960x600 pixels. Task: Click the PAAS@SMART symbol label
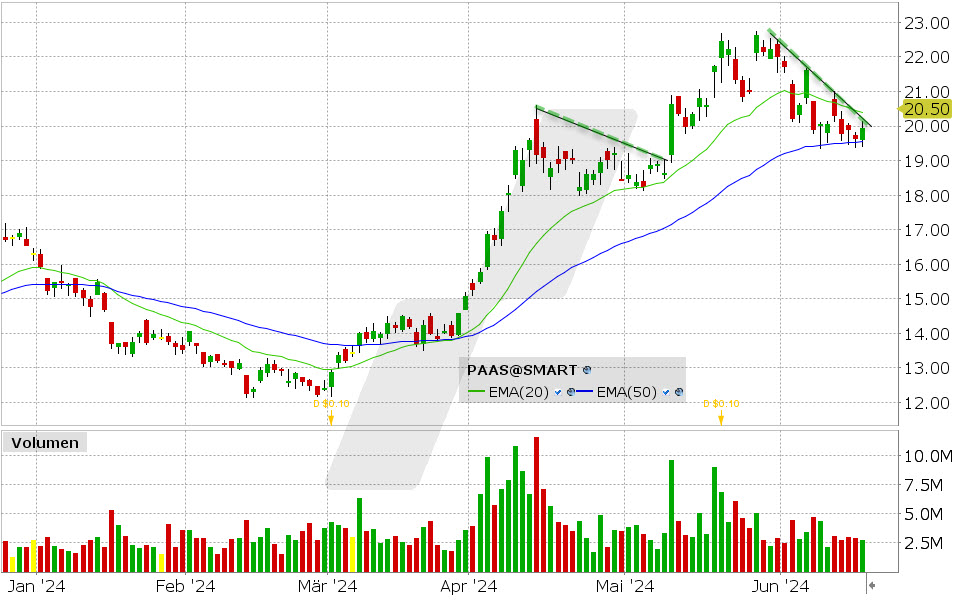pos(522,370)
